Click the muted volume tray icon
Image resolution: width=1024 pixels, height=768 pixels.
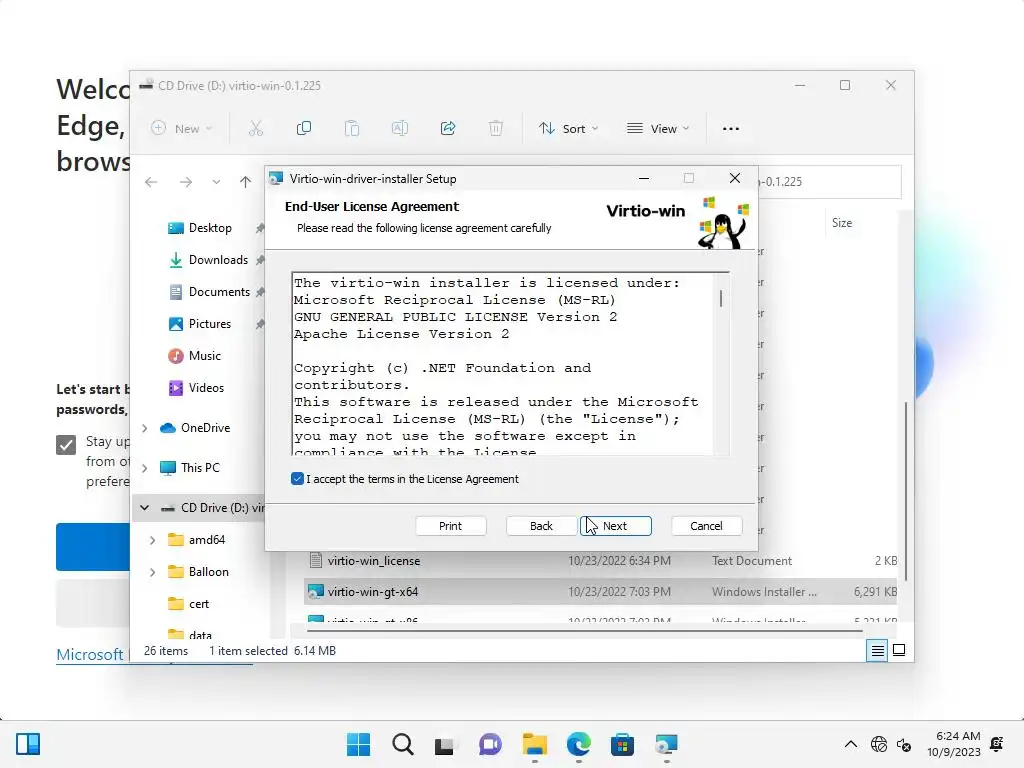coord(904,744)
